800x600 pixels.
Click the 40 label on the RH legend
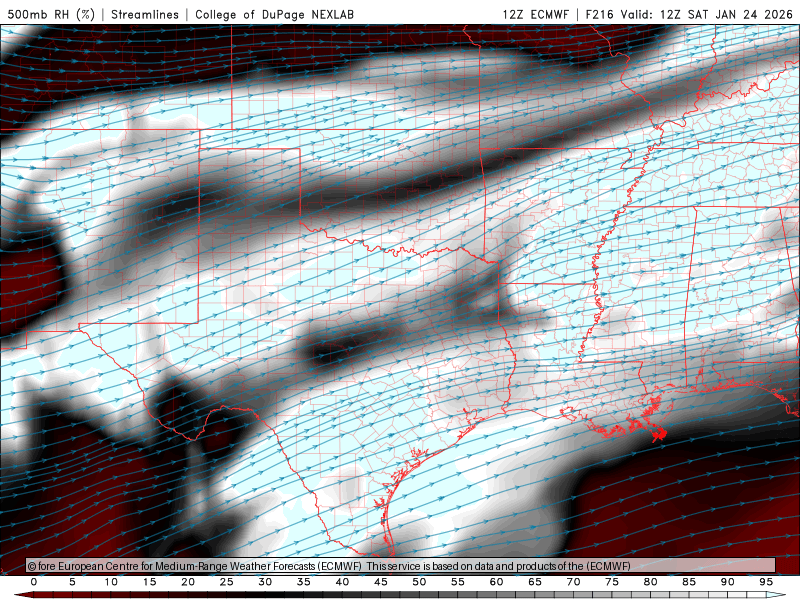(x=342, y=582)
